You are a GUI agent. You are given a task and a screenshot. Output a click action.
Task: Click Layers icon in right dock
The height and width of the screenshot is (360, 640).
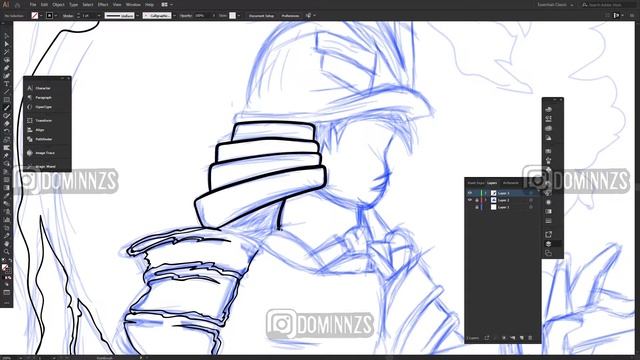tap(548, 244)
